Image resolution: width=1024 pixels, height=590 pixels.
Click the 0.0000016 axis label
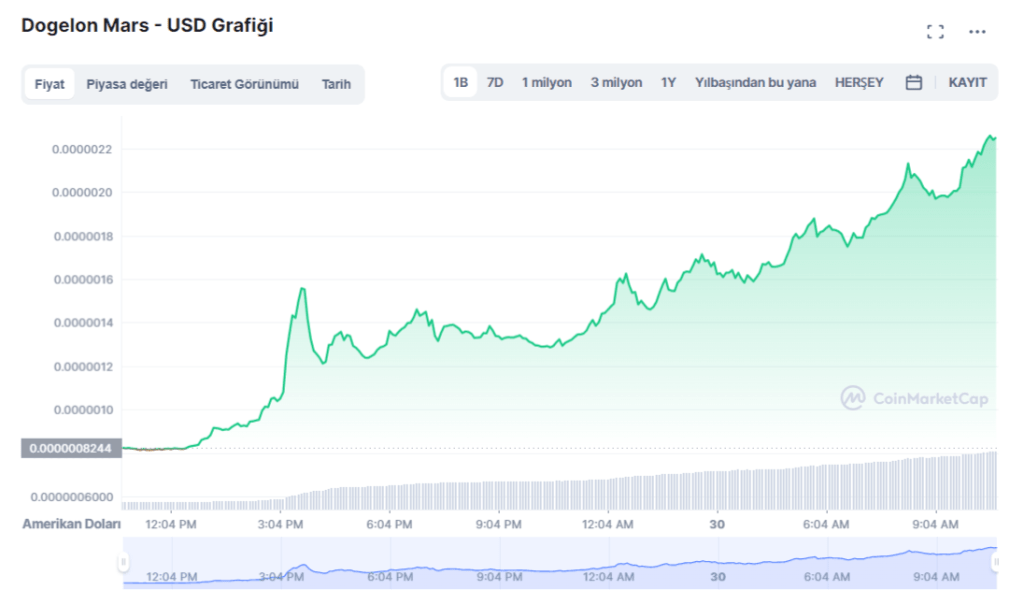83,280
